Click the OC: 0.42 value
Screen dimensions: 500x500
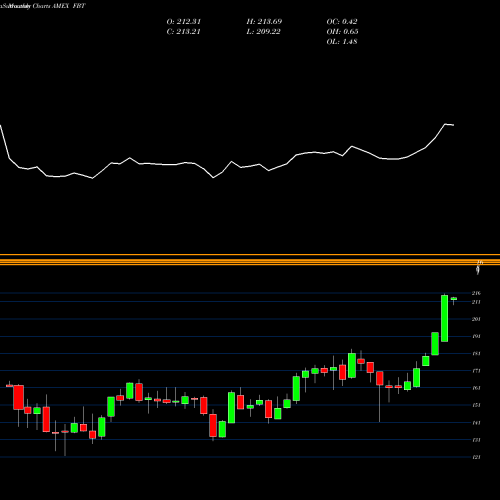(x=342, y=22)
